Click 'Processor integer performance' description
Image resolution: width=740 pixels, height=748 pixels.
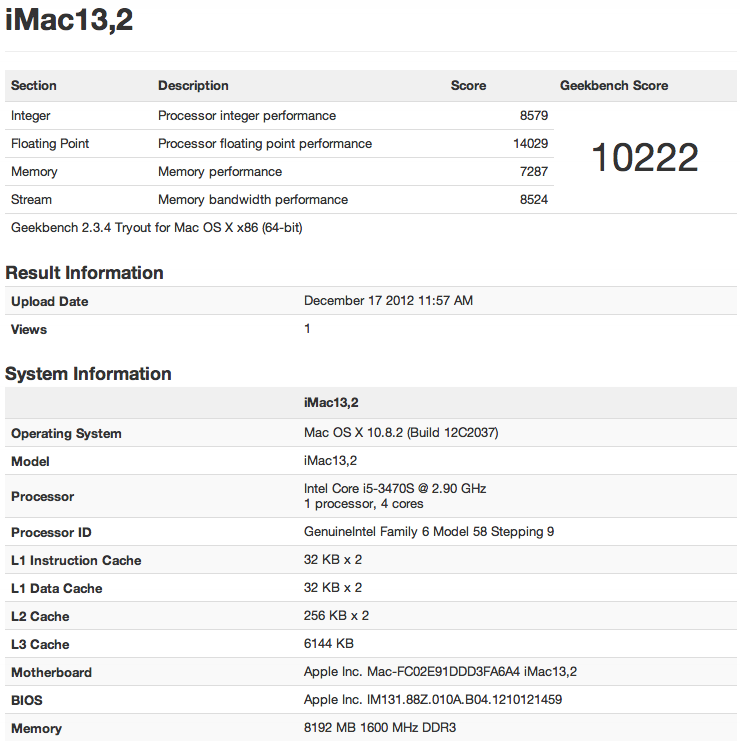pos(247,116)
